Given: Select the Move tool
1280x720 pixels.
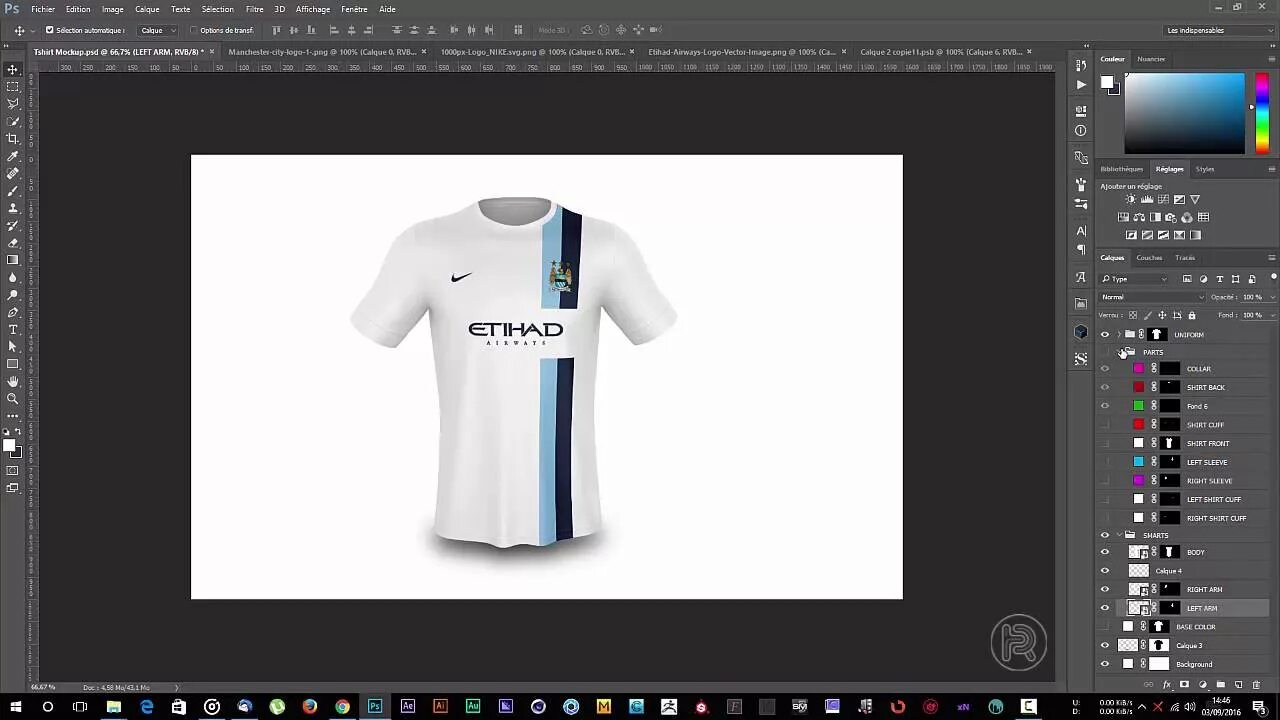Looking at the screenshot, I should coord(13,70).
